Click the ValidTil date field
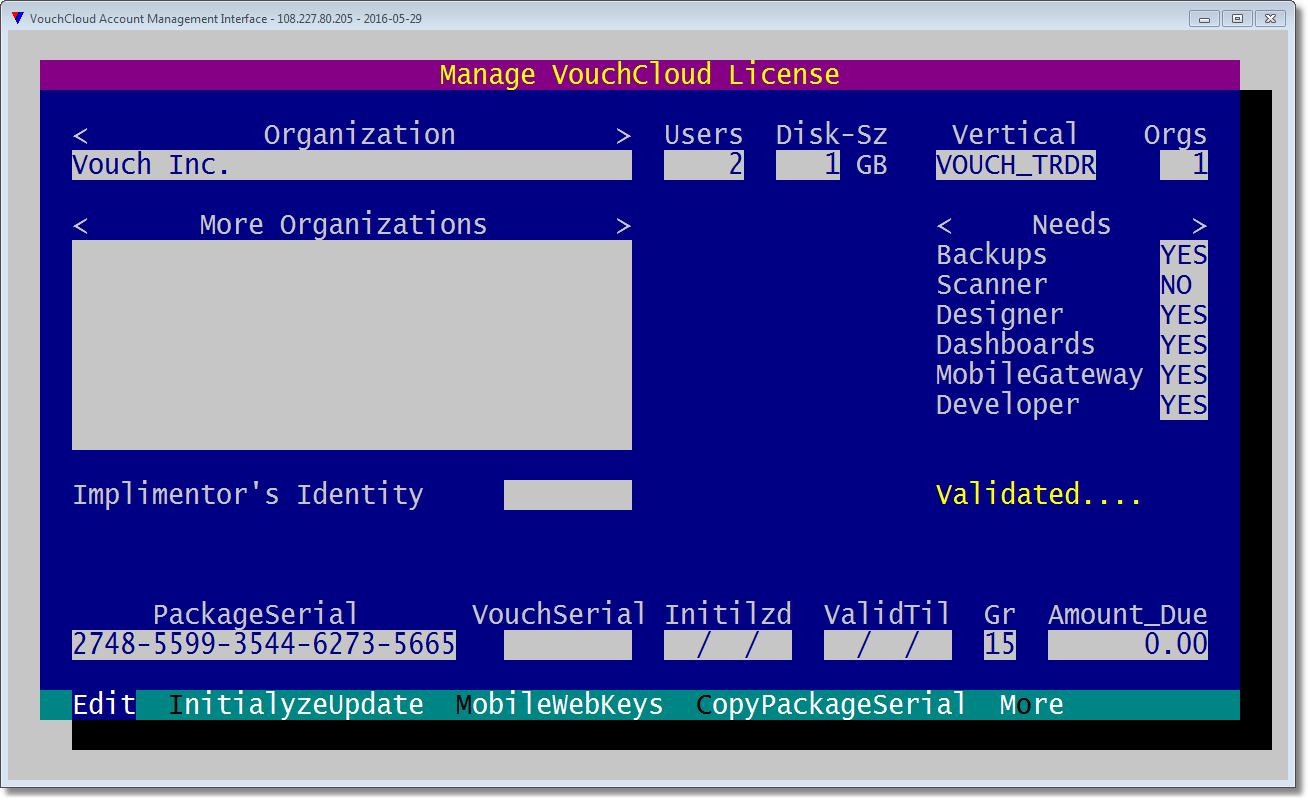 (888, 645)
